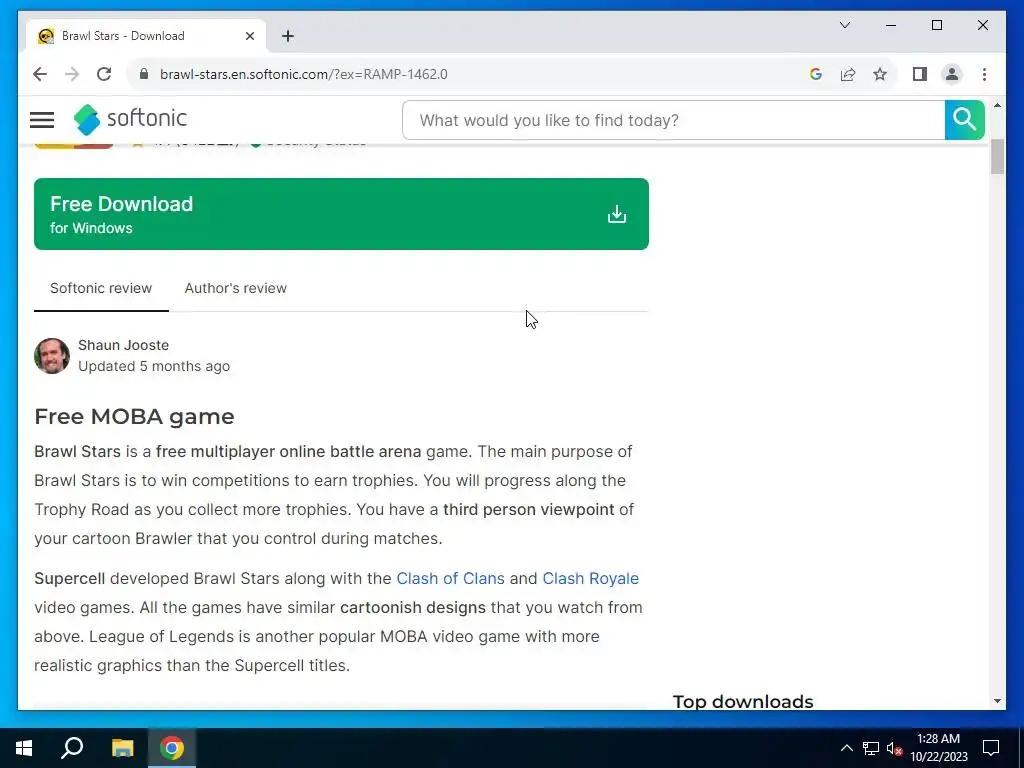Click the teal search magnifier button
The height and width of the screenshot is (768, 1024).
(964, 120)
